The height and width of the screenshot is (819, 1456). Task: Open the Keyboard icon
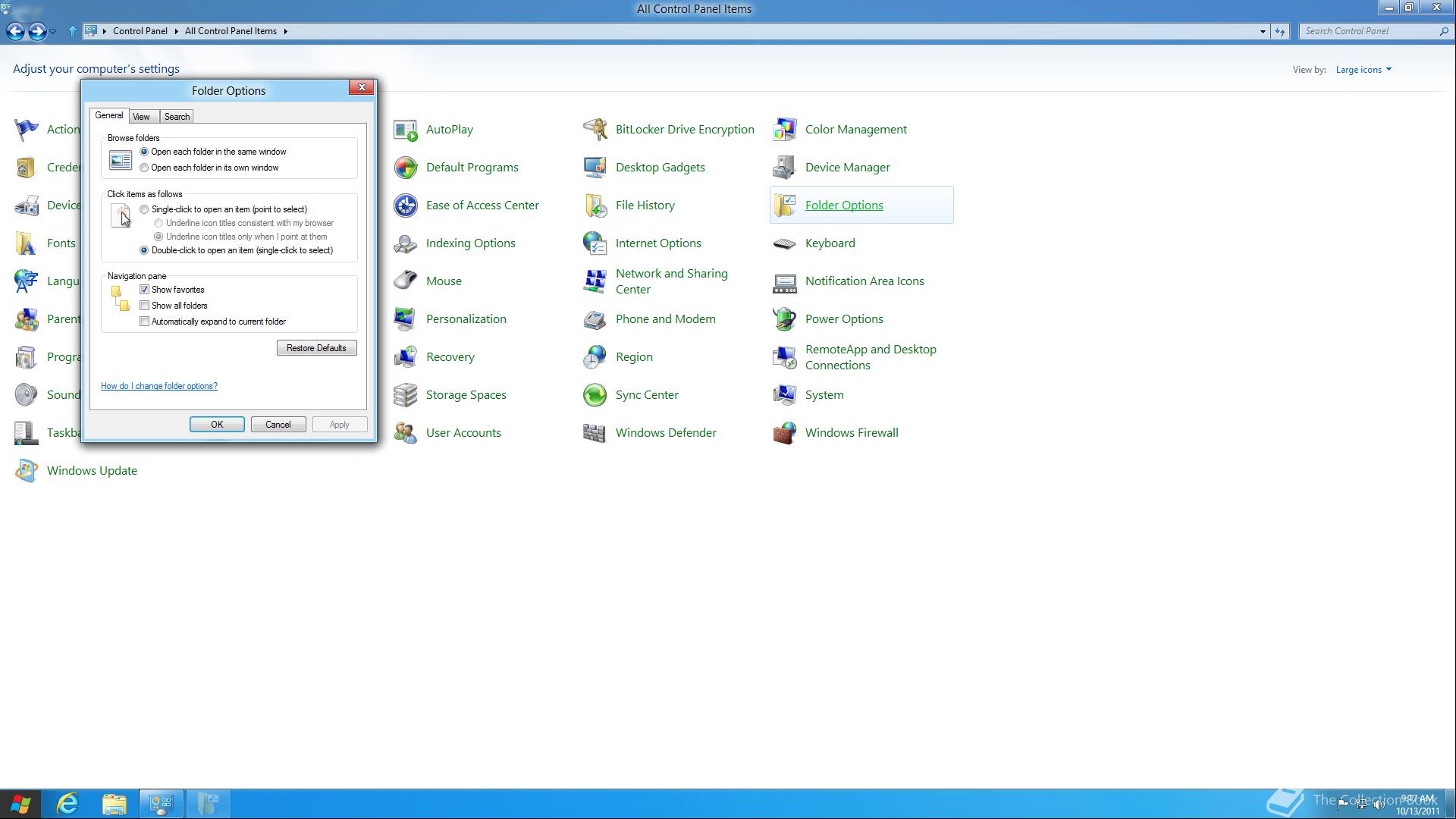(x=785, y=243)
